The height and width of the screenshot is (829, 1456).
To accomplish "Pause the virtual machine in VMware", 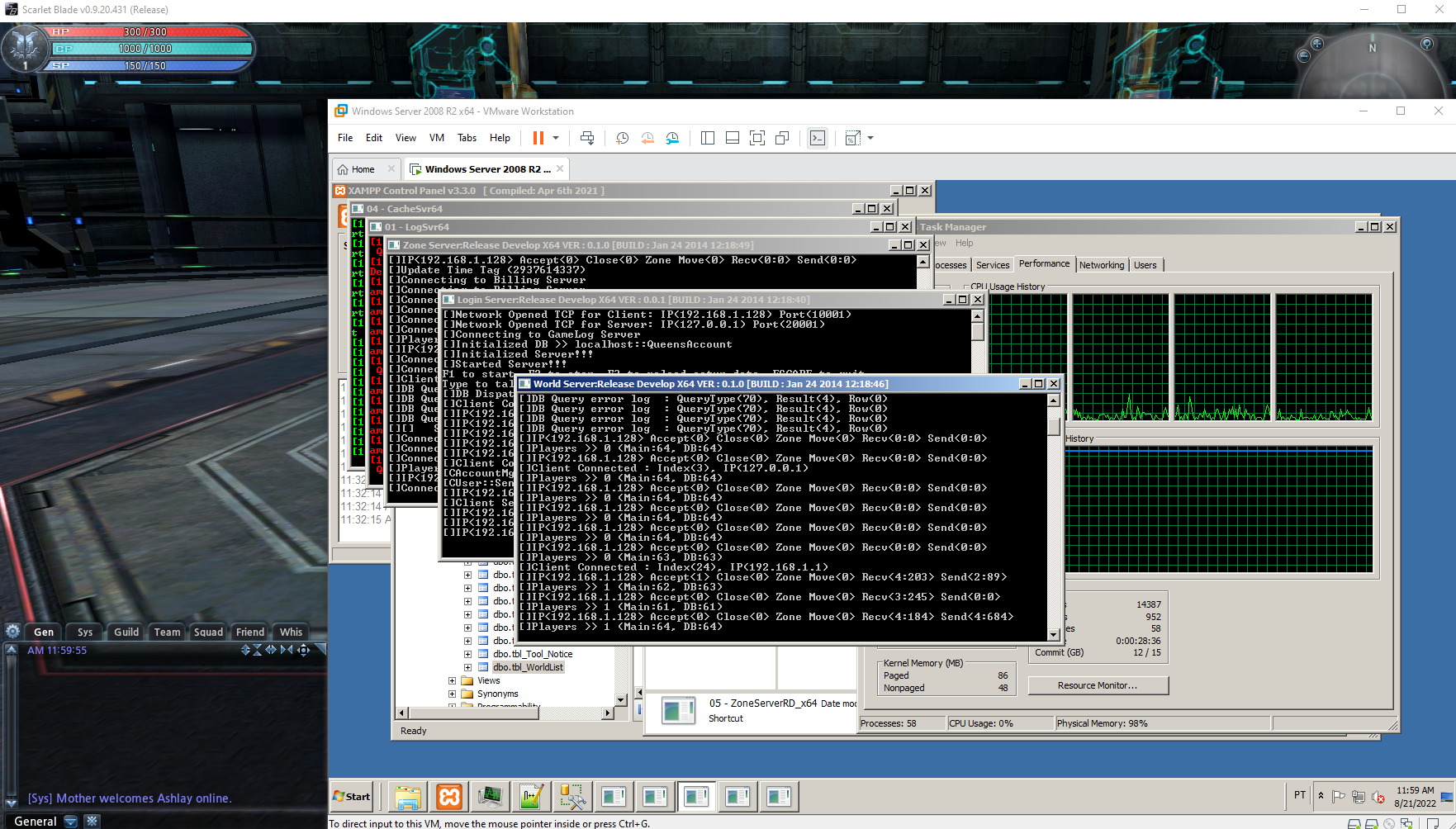I will [538, 138].
